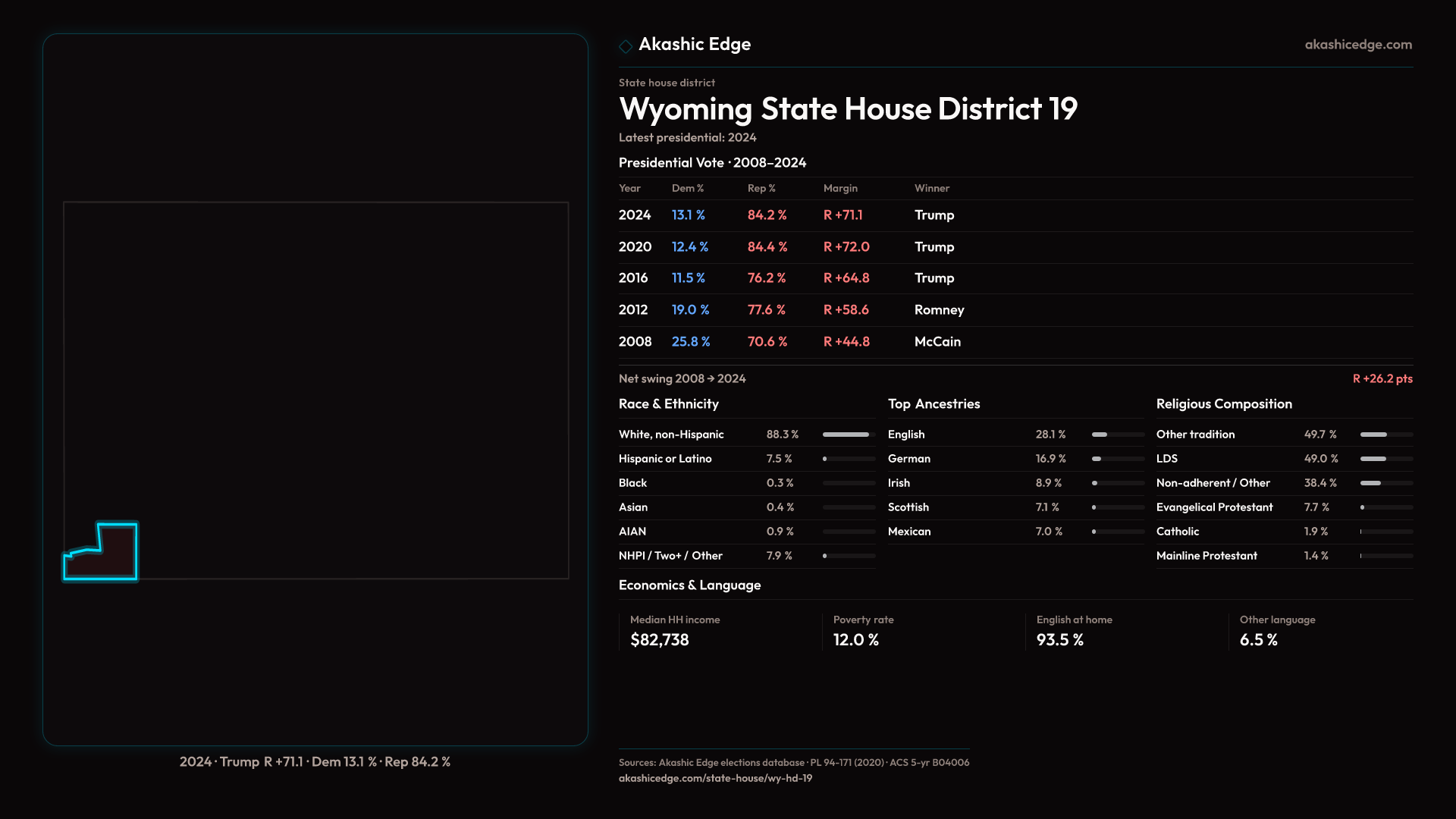Click the LDS religious composition bar
The height and width of the screenshot is (819, 1456).
[x=1385, y=459]
